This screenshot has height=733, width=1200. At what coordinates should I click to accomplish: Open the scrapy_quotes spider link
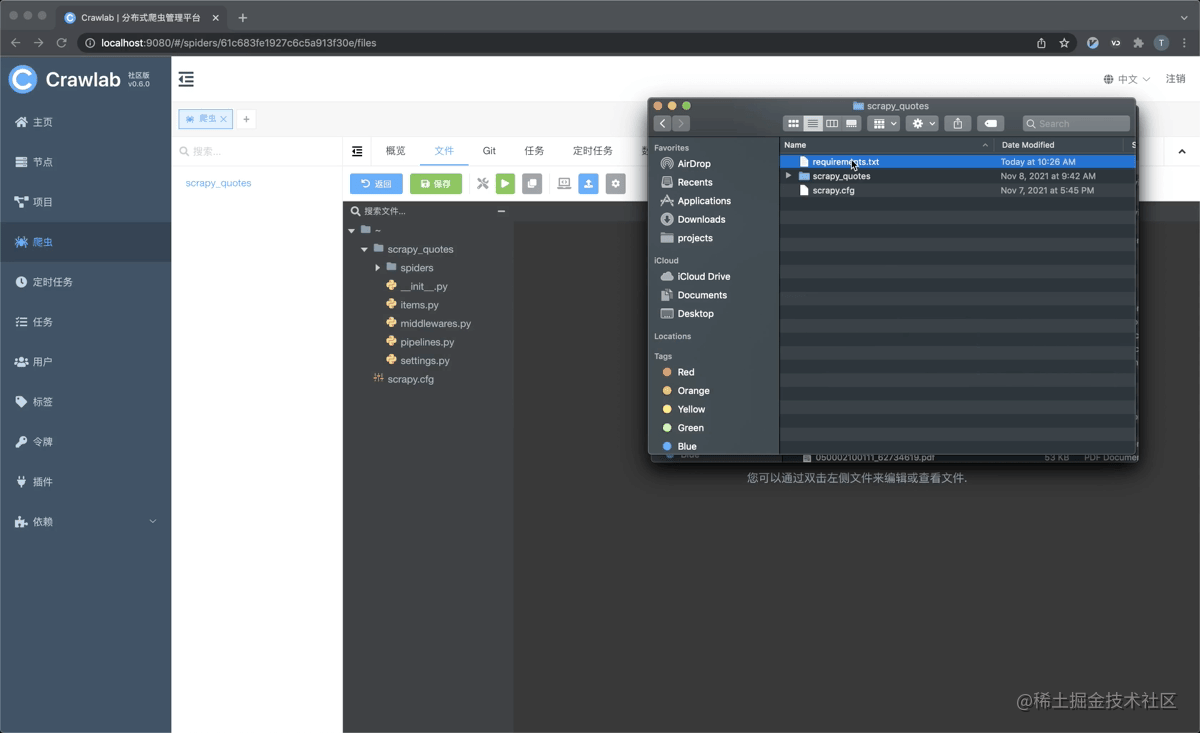point(218,183)
